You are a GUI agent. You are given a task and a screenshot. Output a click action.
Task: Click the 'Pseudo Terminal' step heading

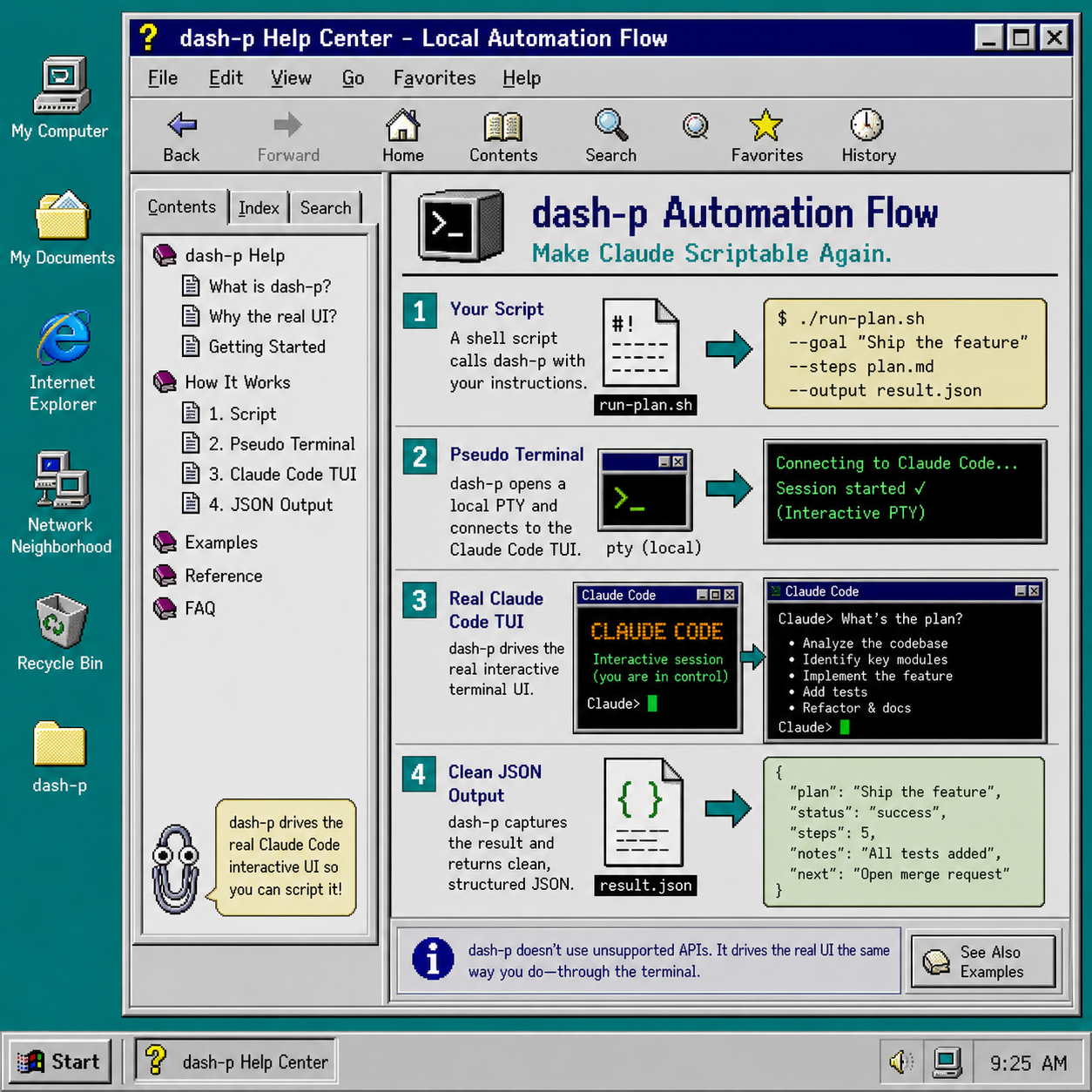pyautogui.click(x=516, y=454)
